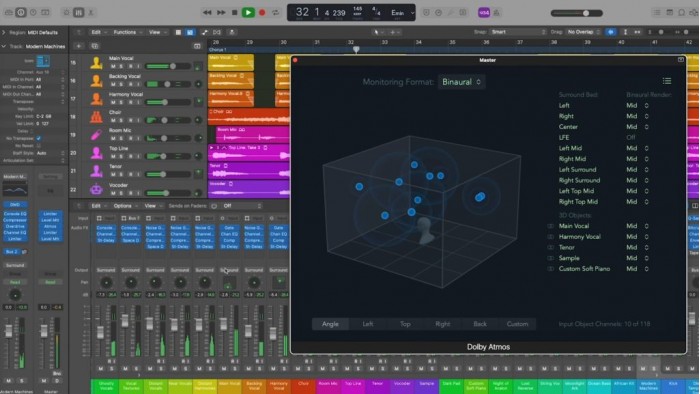
Task: Solo the Tenor track
Action: pos(121,175)
